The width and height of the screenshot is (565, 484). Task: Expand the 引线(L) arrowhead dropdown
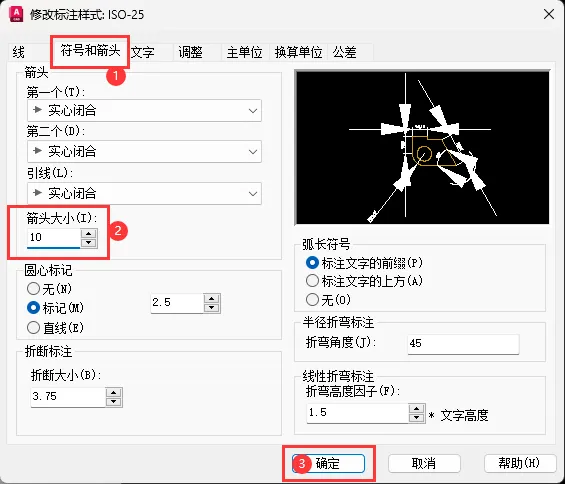pos(144,194)
